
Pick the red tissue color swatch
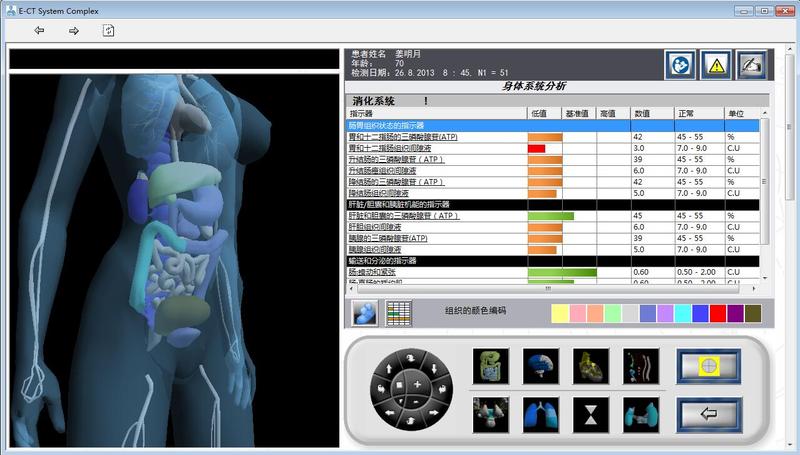tap(717, 313)
